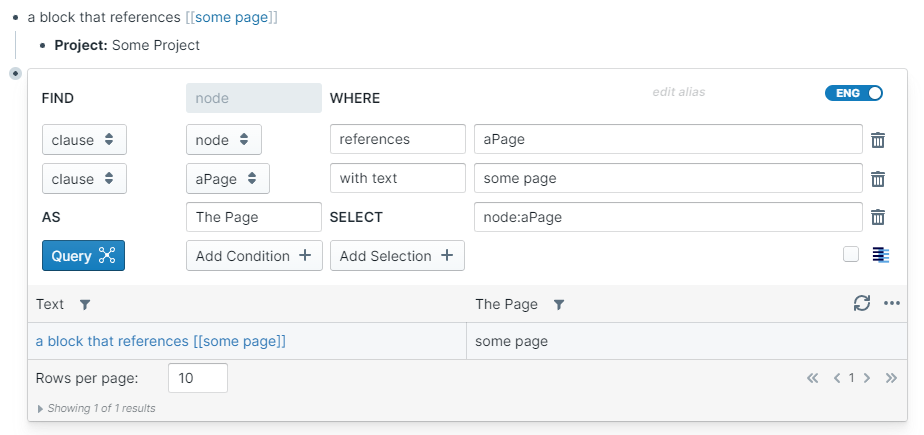924x435 pixels.
Task: Filter the Text column
Action: point(85,304)
